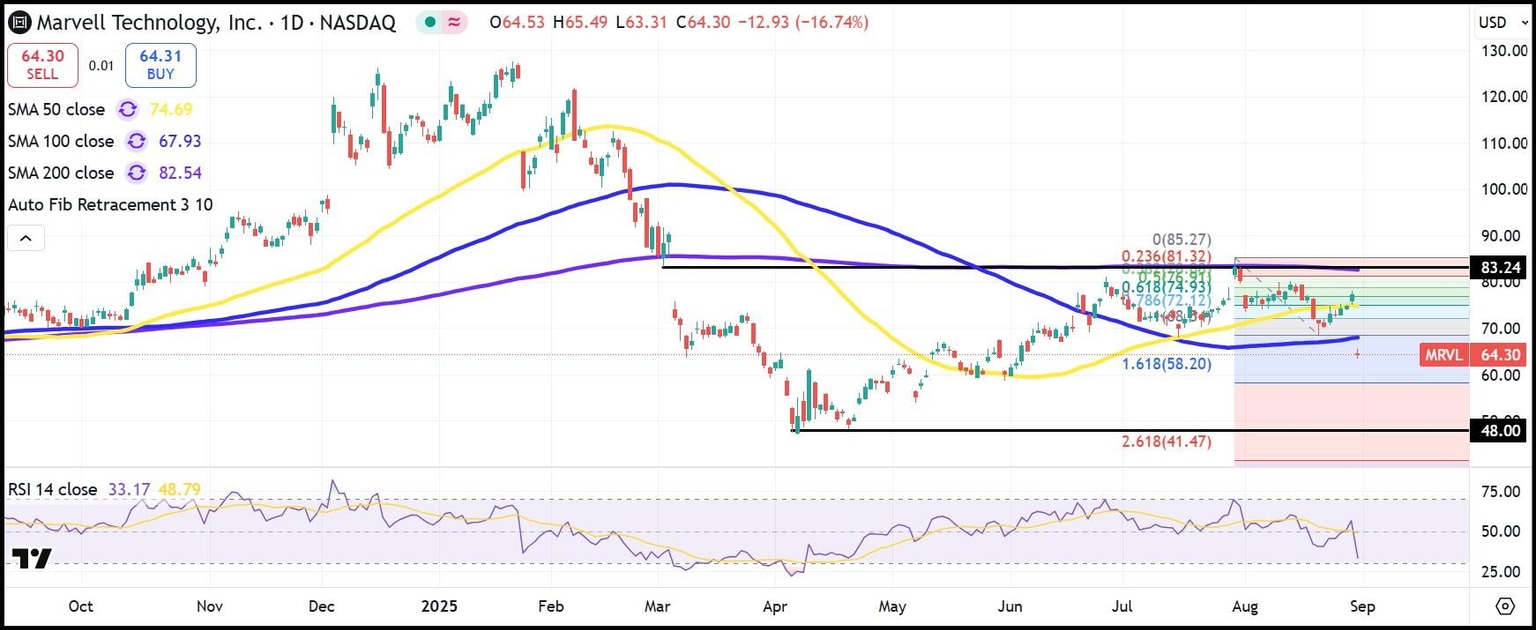Refresh the SMA 100 close indicator
Viewport: 1536px width, 630px height.
(x=136, y=141)
